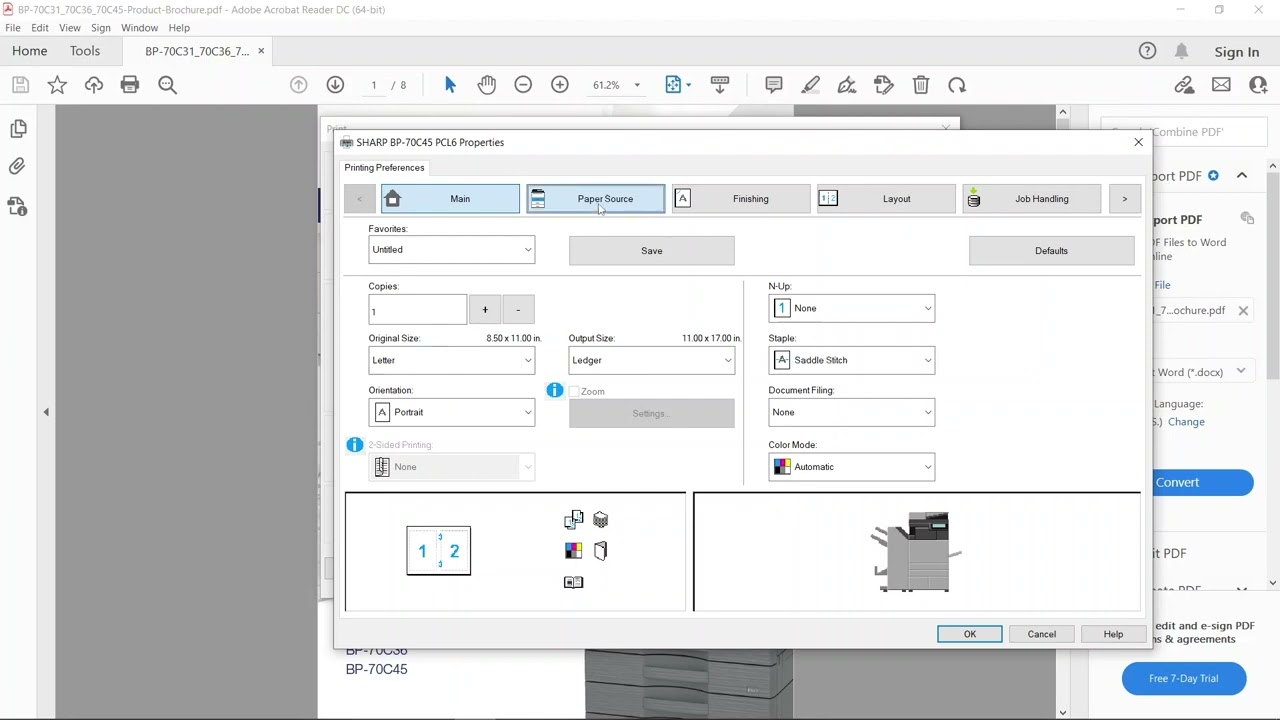1280x720 pixels.
Task: Switch to the Main tab
Action: pos(450,199)
